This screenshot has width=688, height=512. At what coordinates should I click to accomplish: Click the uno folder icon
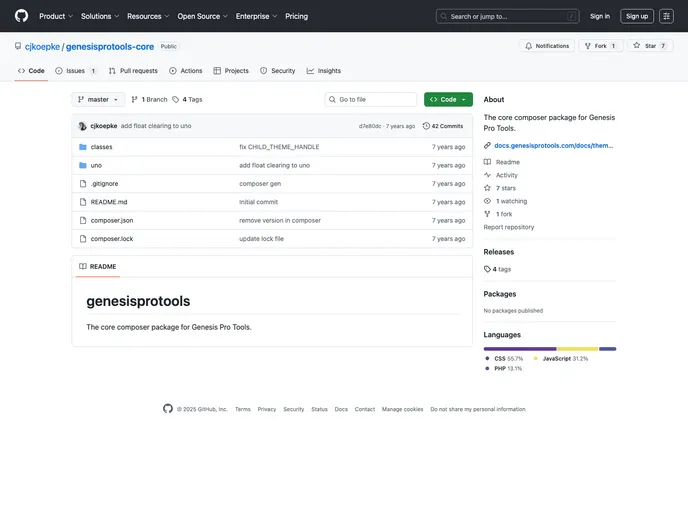82,165
